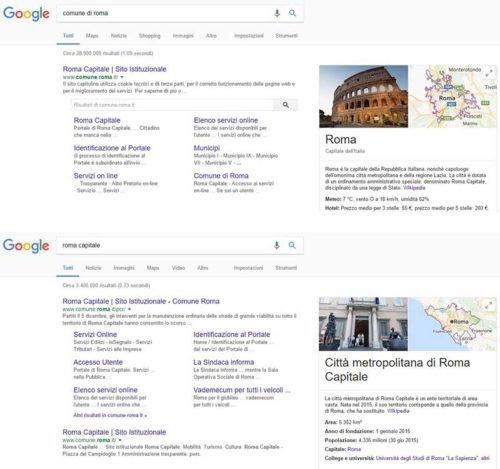Click the search button of the comune.roma.it site search
This screenshot has height=469, width=500.
coord(286,105)
